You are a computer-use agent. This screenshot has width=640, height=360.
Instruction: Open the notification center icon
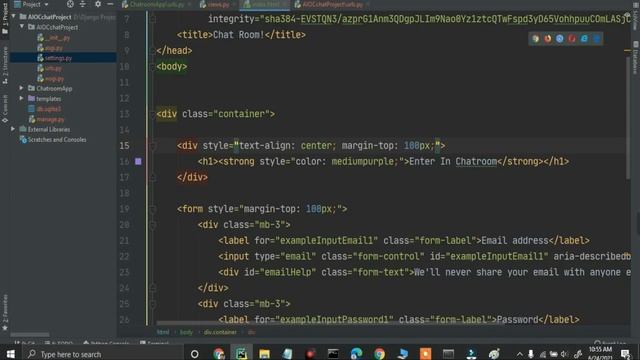tap(625, 354)
